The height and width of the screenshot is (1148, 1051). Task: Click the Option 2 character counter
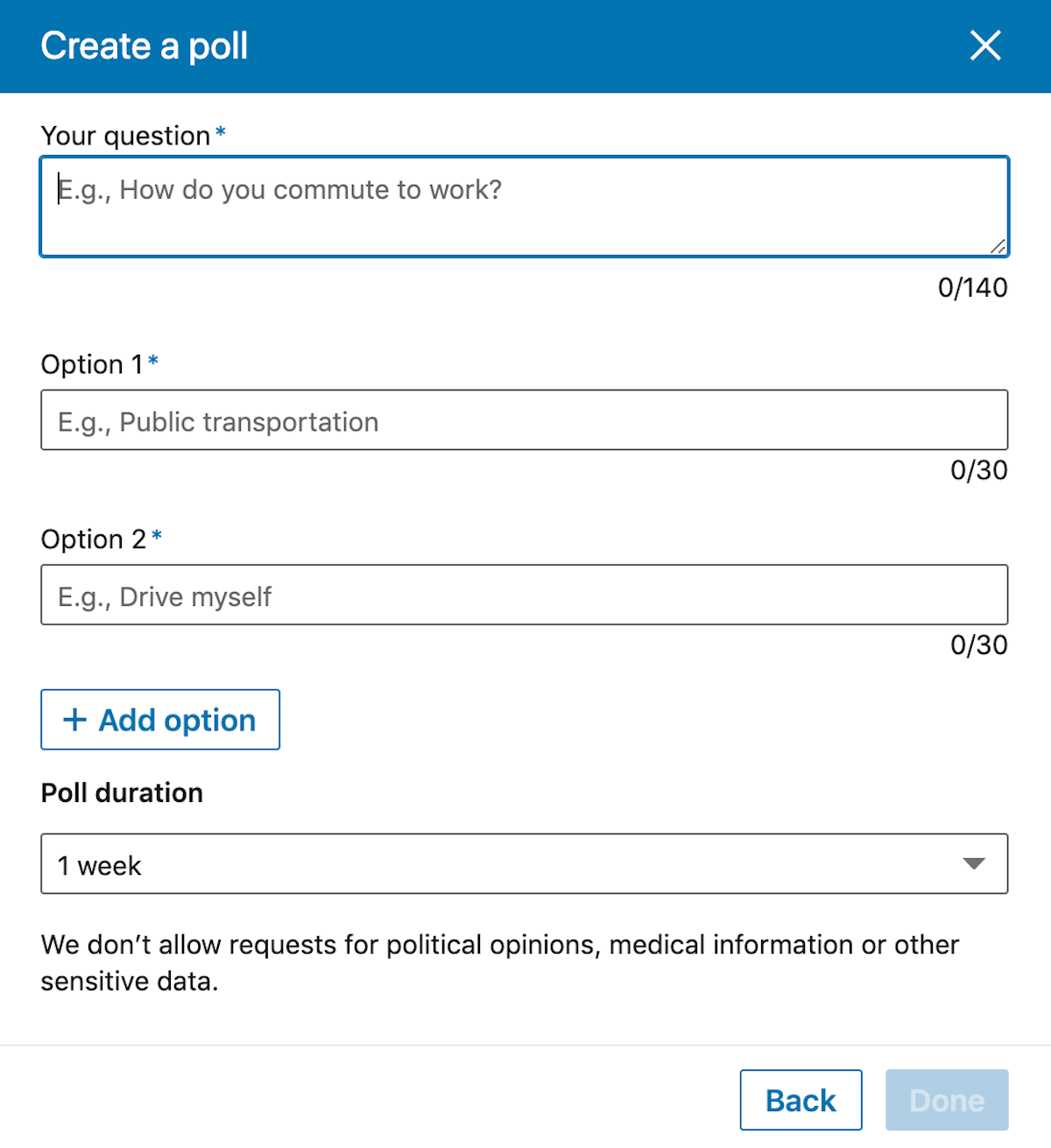pos(978,645)
